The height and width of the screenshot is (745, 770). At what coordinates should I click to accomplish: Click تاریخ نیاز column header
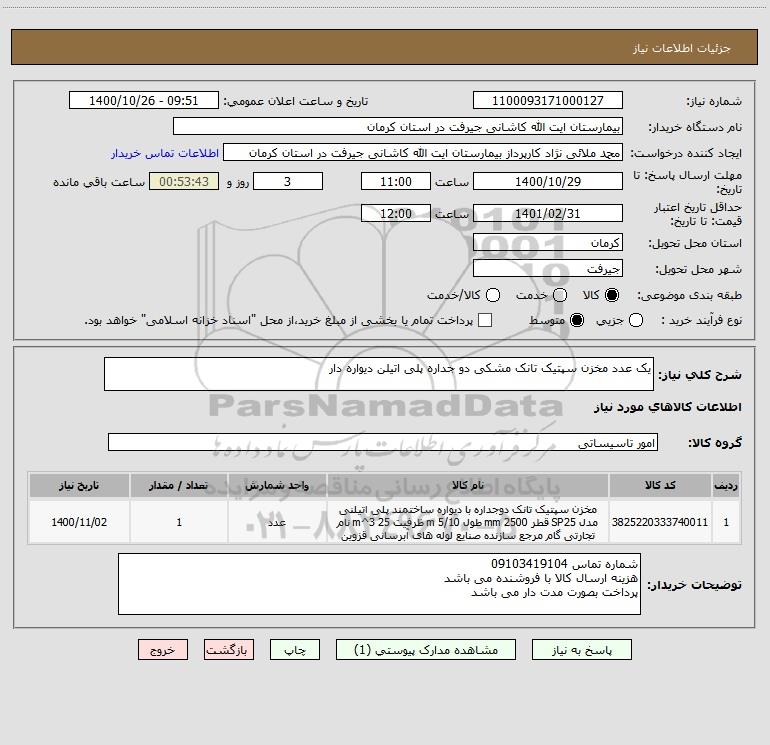[79, 485]
